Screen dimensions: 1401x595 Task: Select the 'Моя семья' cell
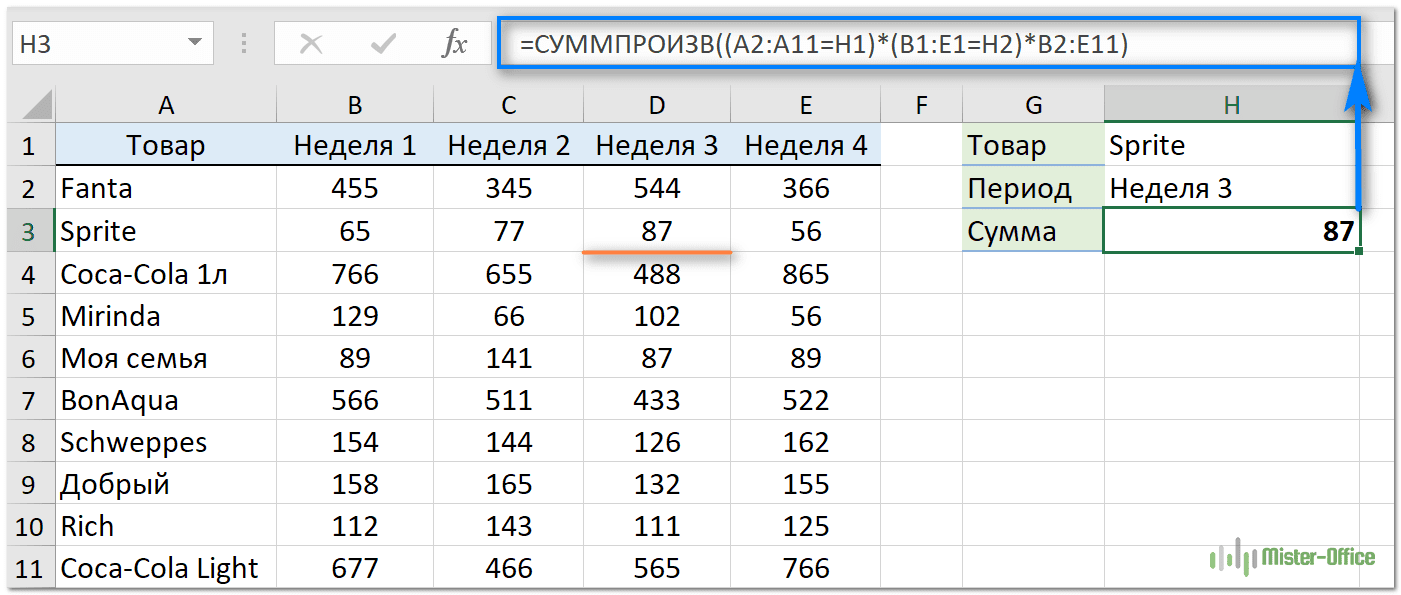(166, 358)
